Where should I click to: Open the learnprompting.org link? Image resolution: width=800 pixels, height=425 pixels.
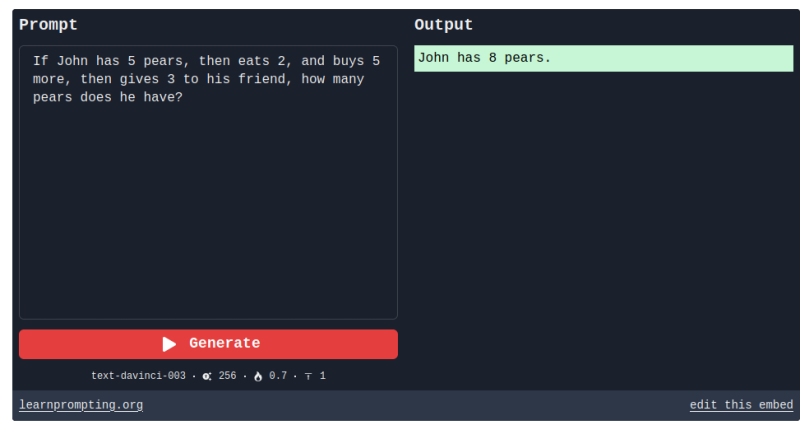click(81, 405)
